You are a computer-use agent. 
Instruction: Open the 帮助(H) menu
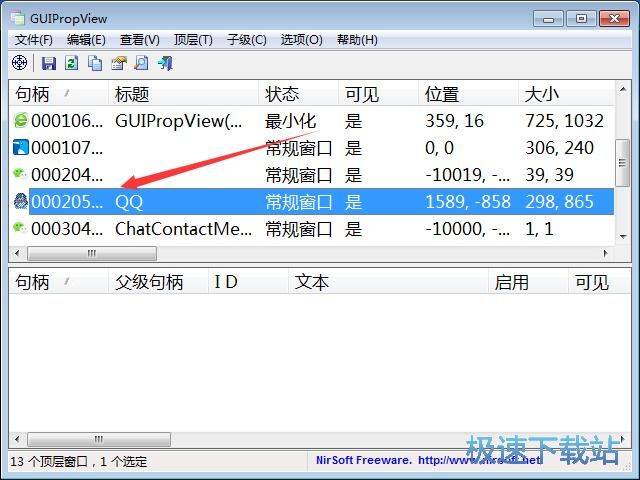click(x=357, y=40)
